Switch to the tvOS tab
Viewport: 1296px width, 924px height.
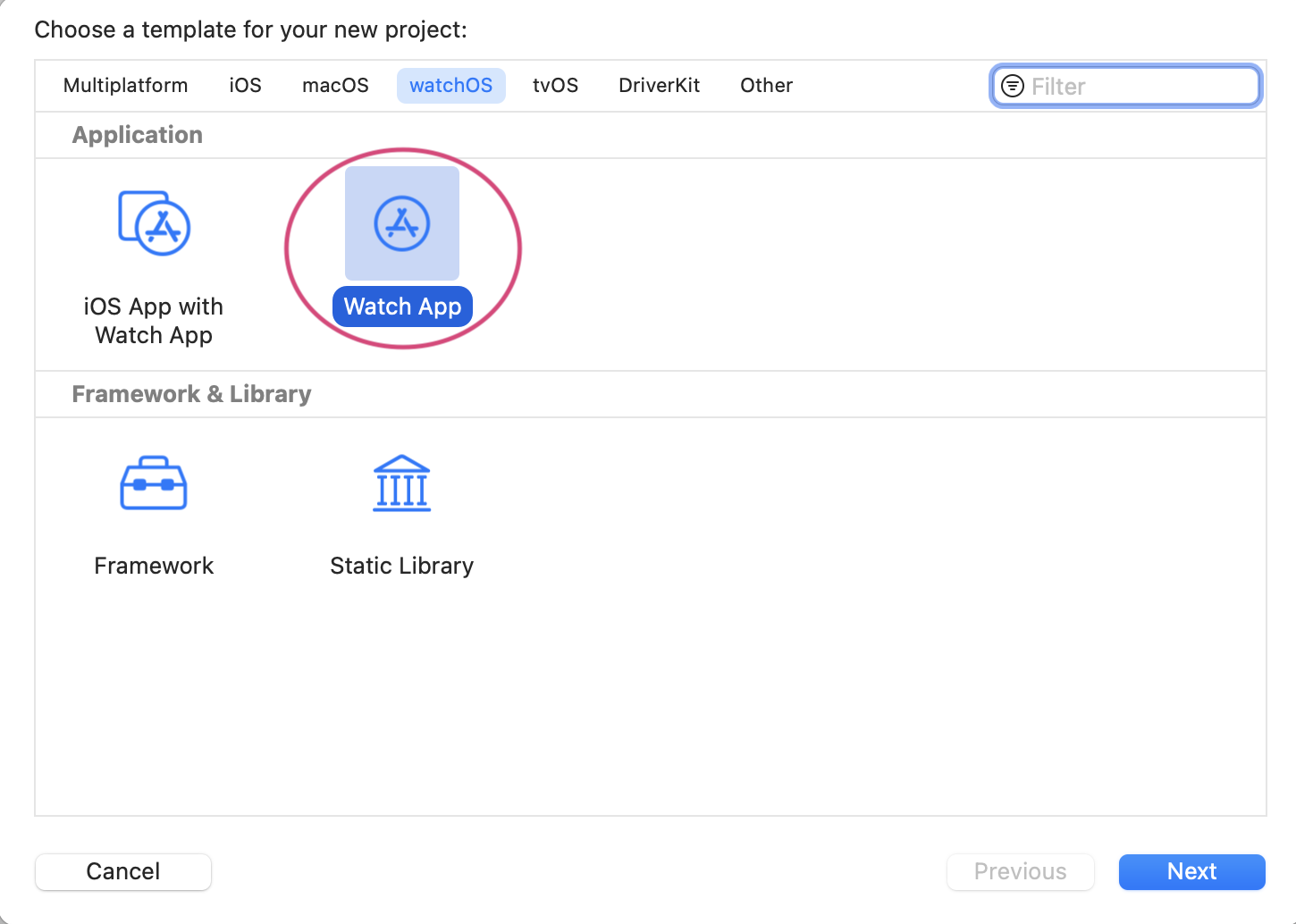point(555,86)
